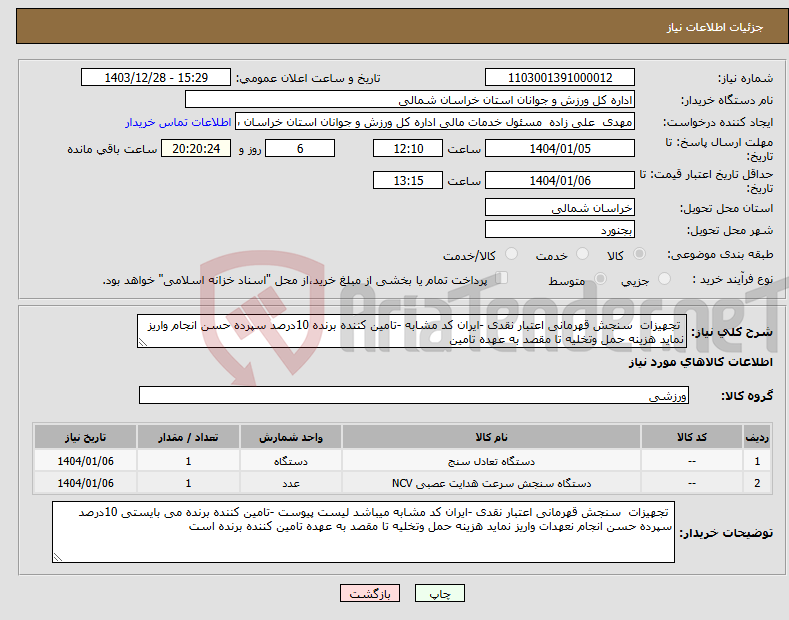
Task: Select the کالا/خدمت radio button
Action: 511,254
